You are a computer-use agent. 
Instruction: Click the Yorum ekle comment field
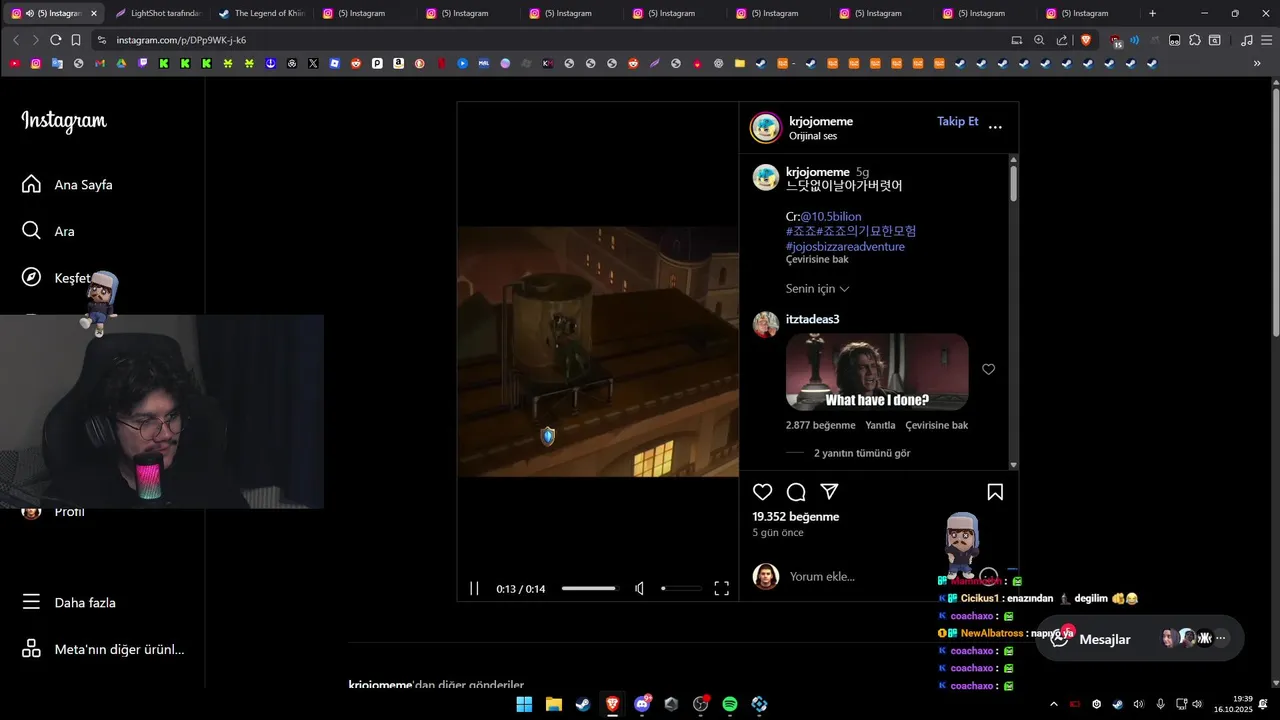pyautogui.click(x=860, y=577)
